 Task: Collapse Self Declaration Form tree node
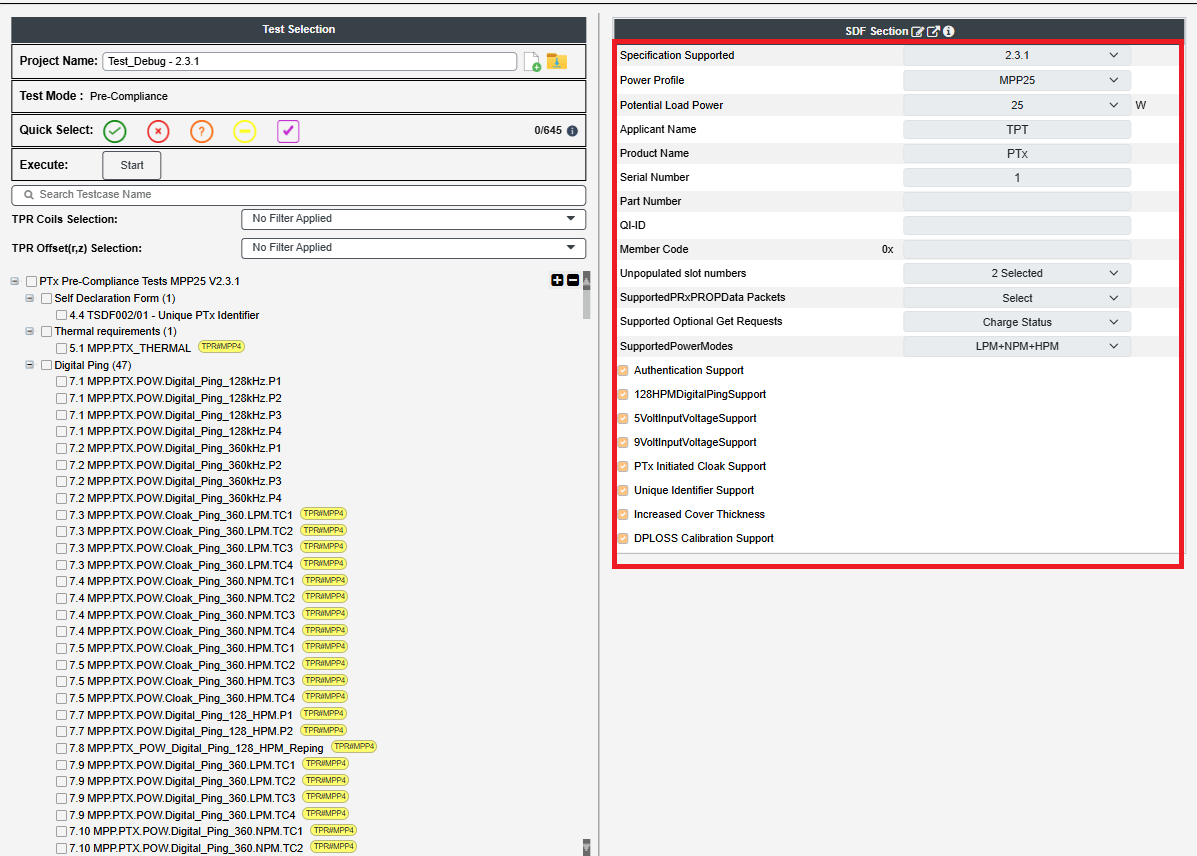[x=30, y=299]
